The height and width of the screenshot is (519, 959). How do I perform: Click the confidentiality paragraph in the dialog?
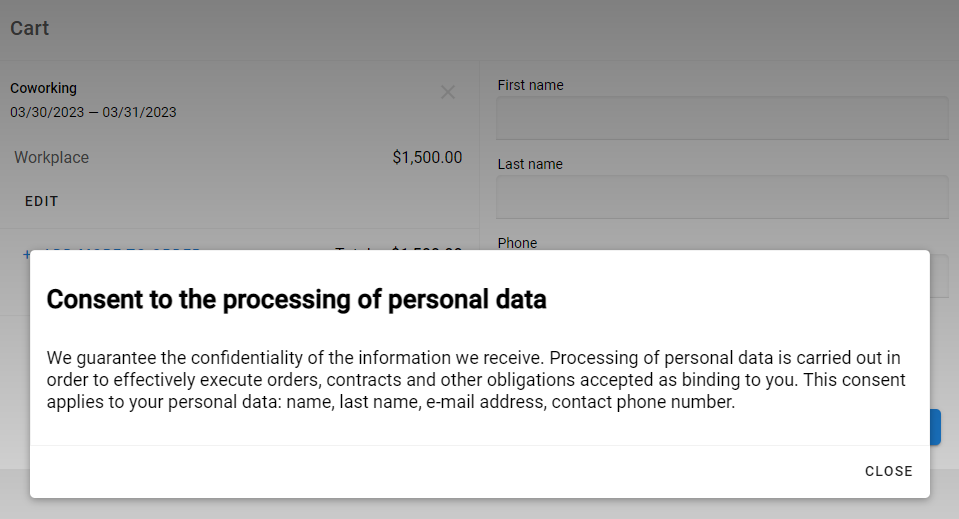click(x=475, y=380)
